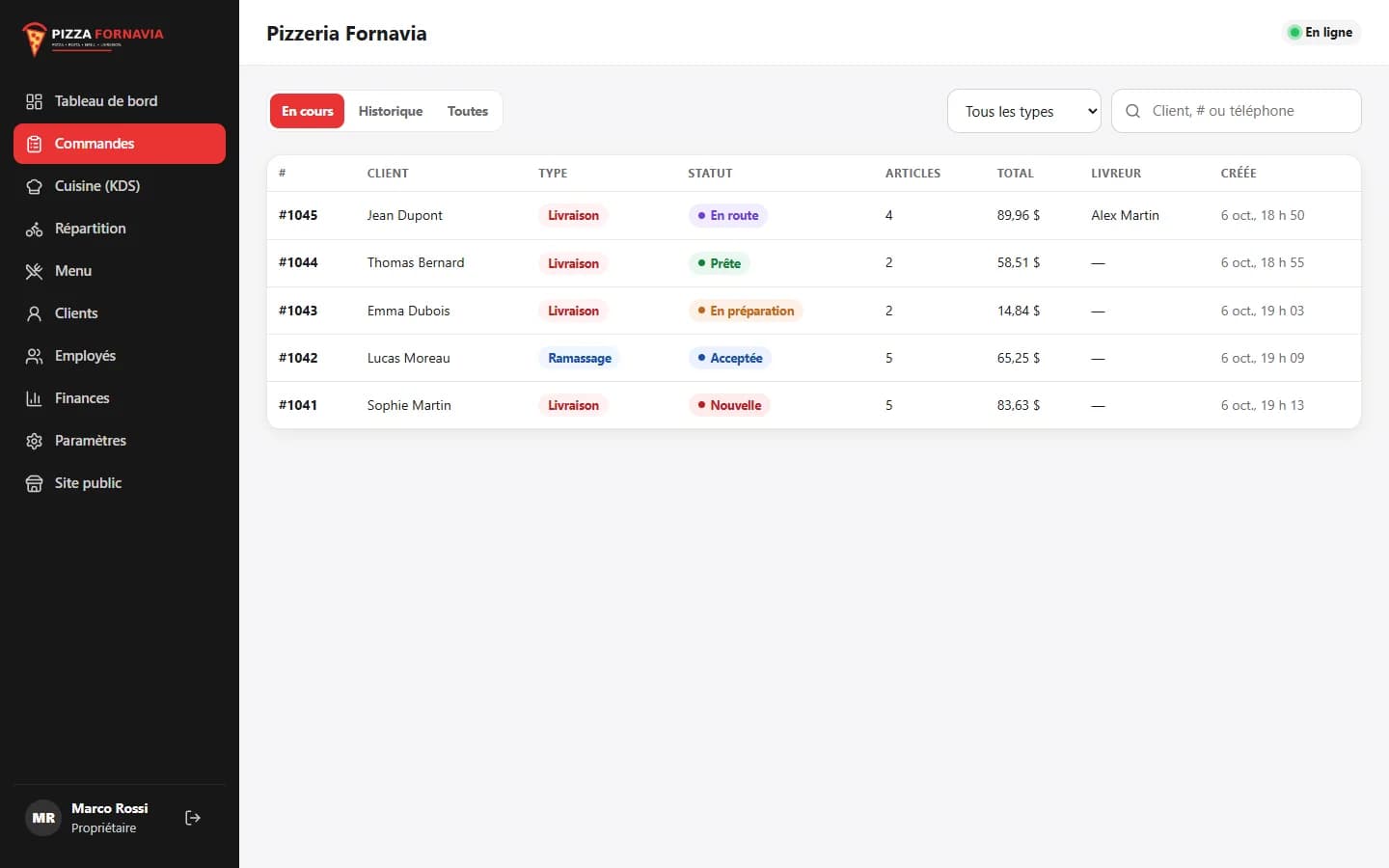Viewport: 1389px width, 868px height.
Task: Open Tableau de bord dashboard icon
Action: point(34,101)
